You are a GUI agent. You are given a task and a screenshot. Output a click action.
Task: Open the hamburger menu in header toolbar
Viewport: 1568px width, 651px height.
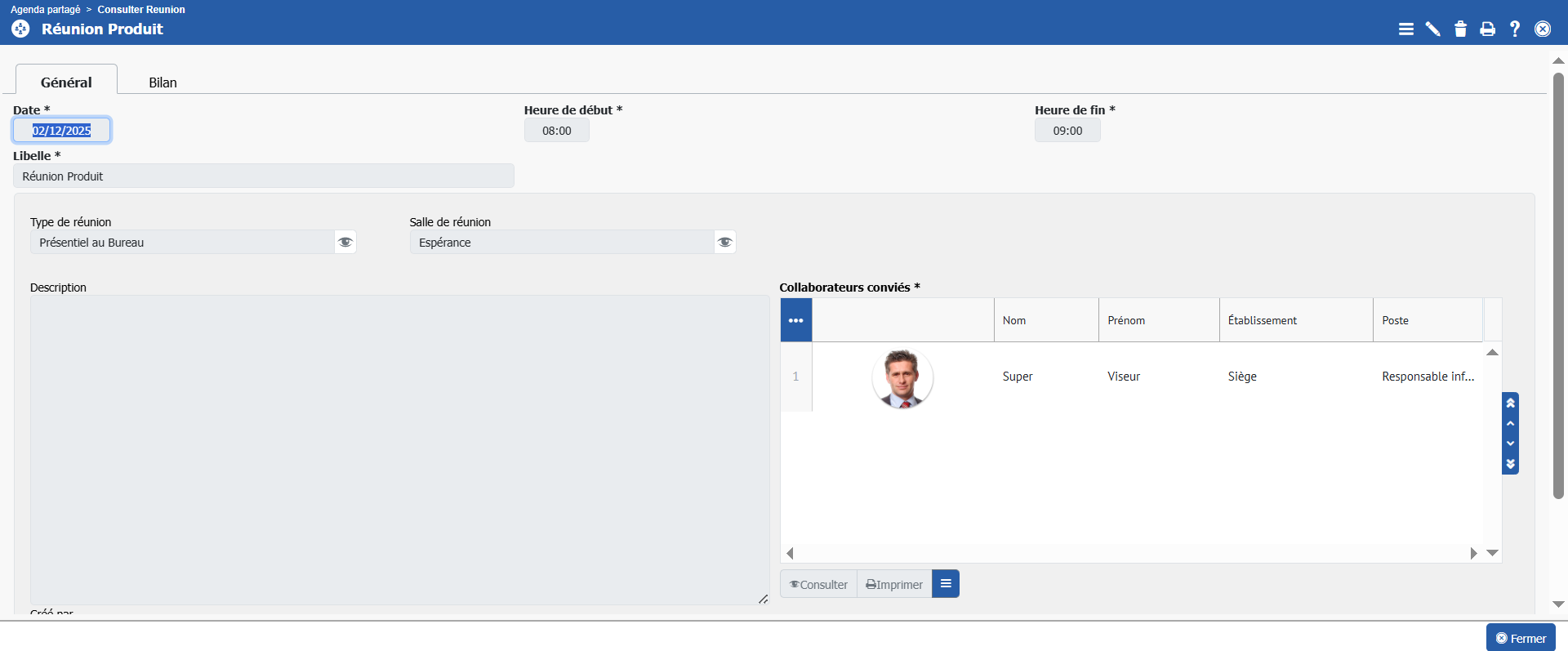(1405, 29)
